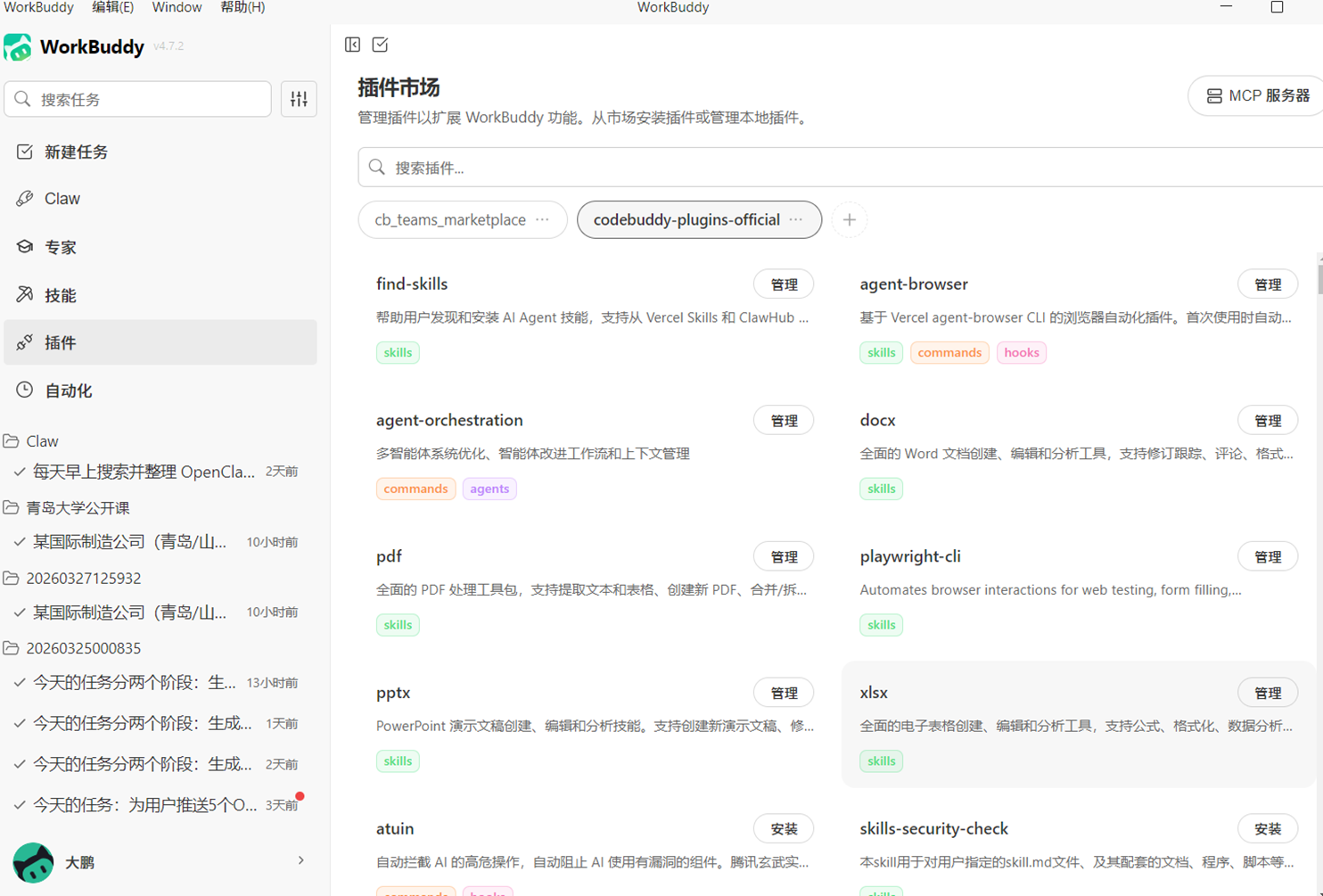Click the commands tag on agent-orchestration

tap(415, 489)
